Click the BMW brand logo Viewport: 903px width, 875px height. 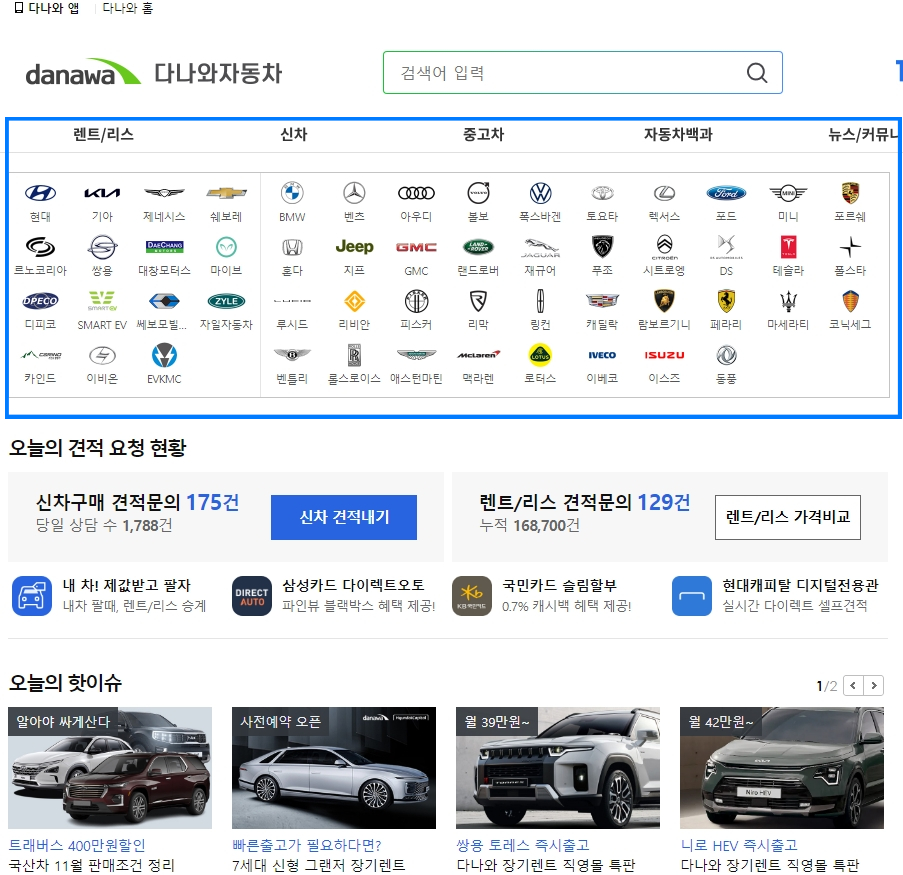292,194
